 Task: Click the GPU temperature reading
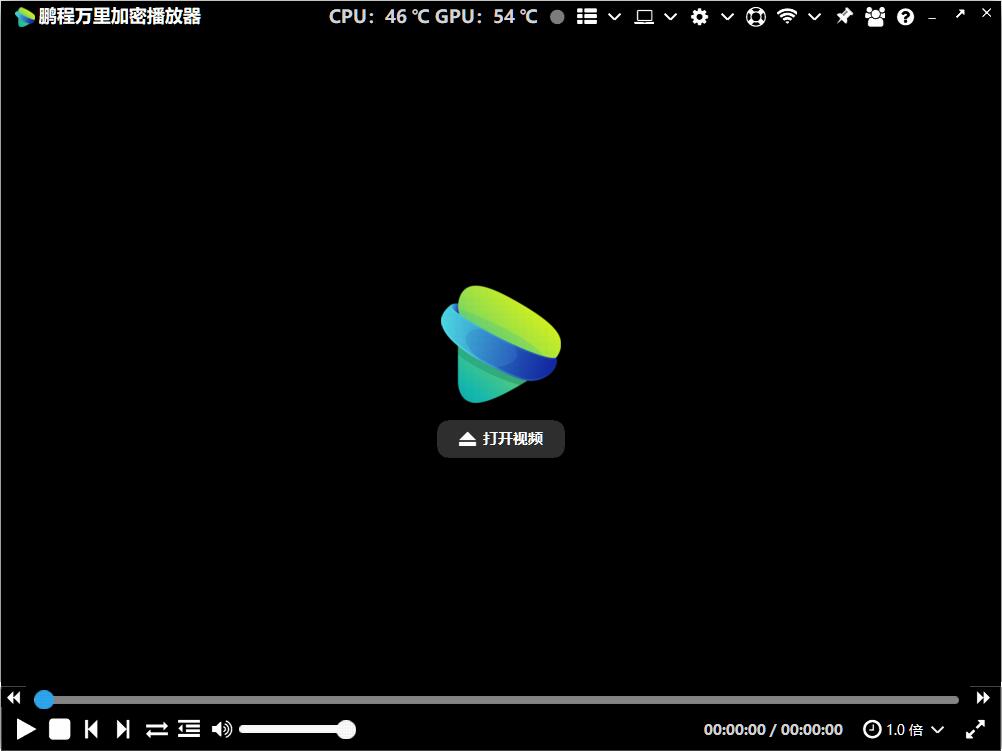point(486,17)
